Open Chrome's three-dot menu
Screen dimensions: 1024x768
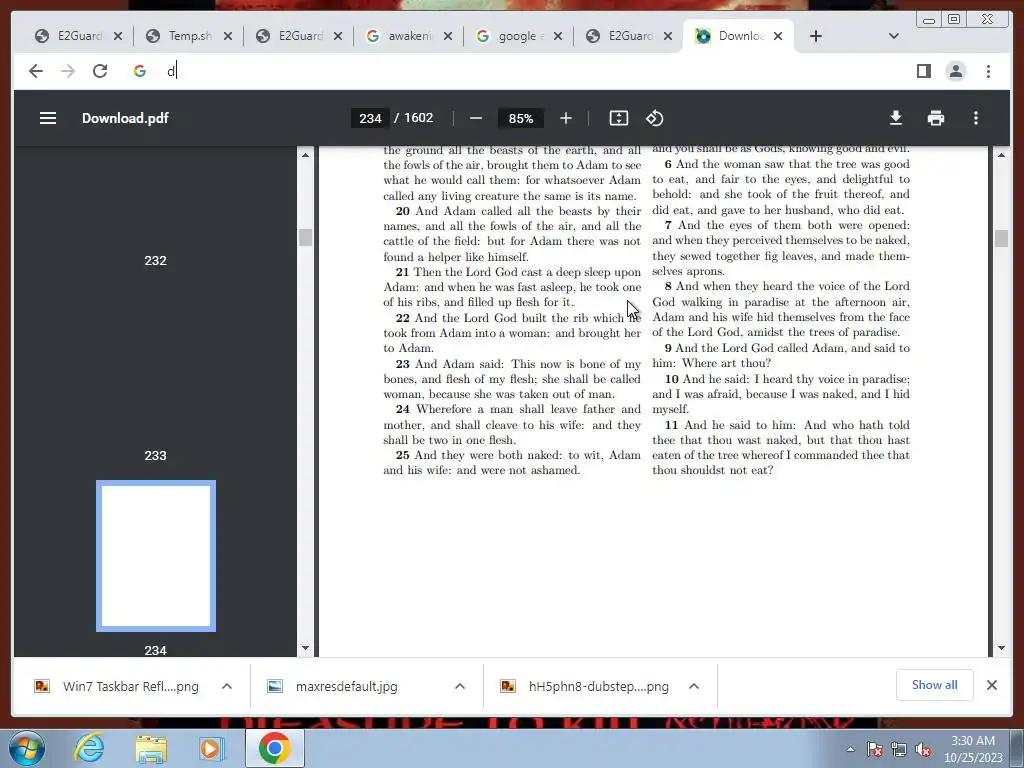pos(988,71)
